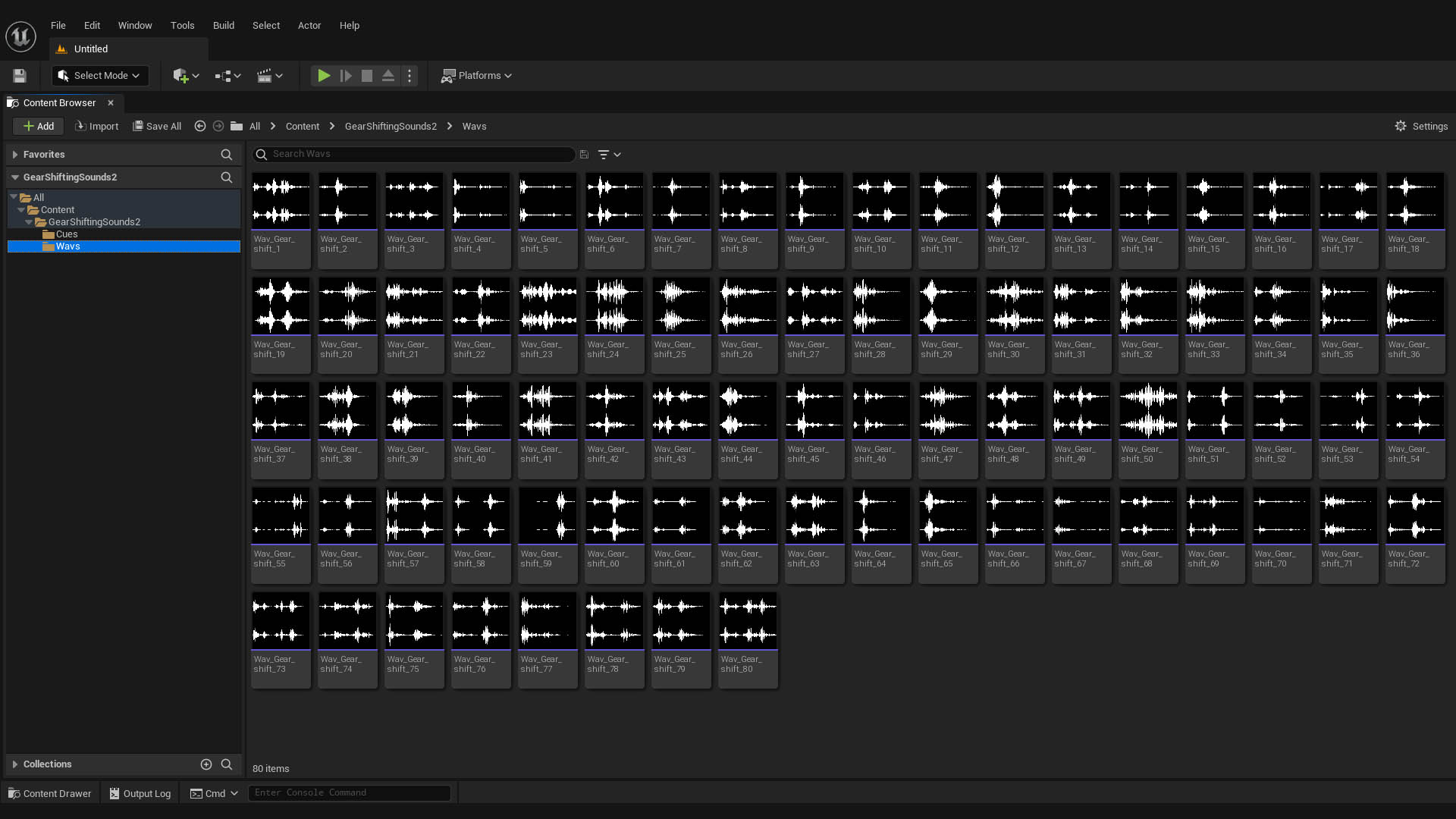Collapse the GearShiftingSounds2 tree node
The height and width of the screenshot is (819, 1456).
tap(29, 222)
